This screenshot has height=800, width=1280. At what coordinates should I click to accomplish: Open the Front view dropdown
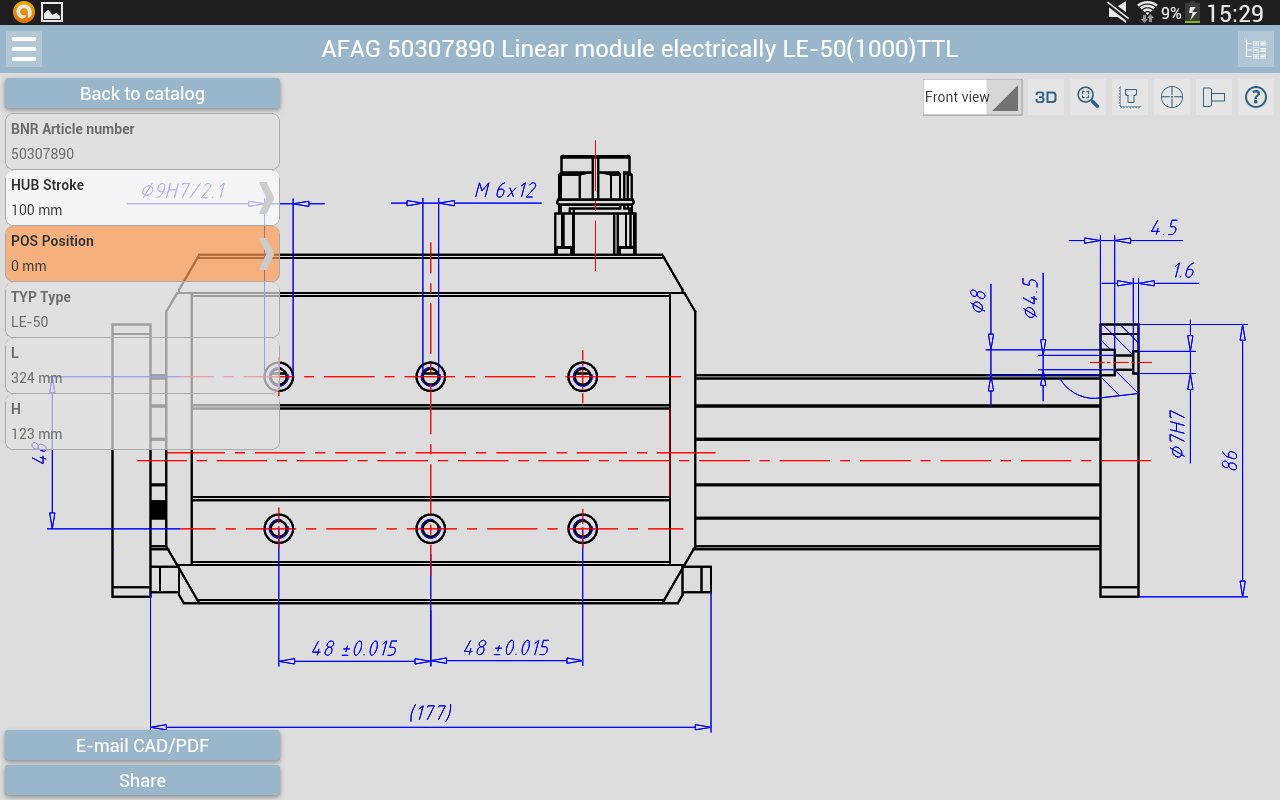pyautogui.click(x=972, y=97)
